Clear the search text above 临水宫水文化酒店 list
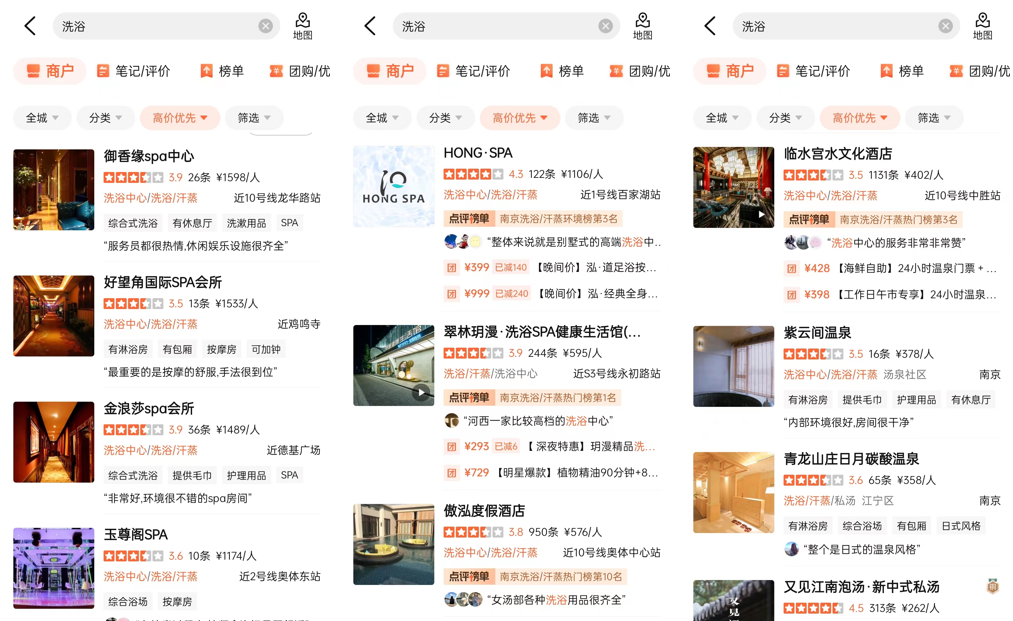The image size is (1013, 621). [945, 26]
